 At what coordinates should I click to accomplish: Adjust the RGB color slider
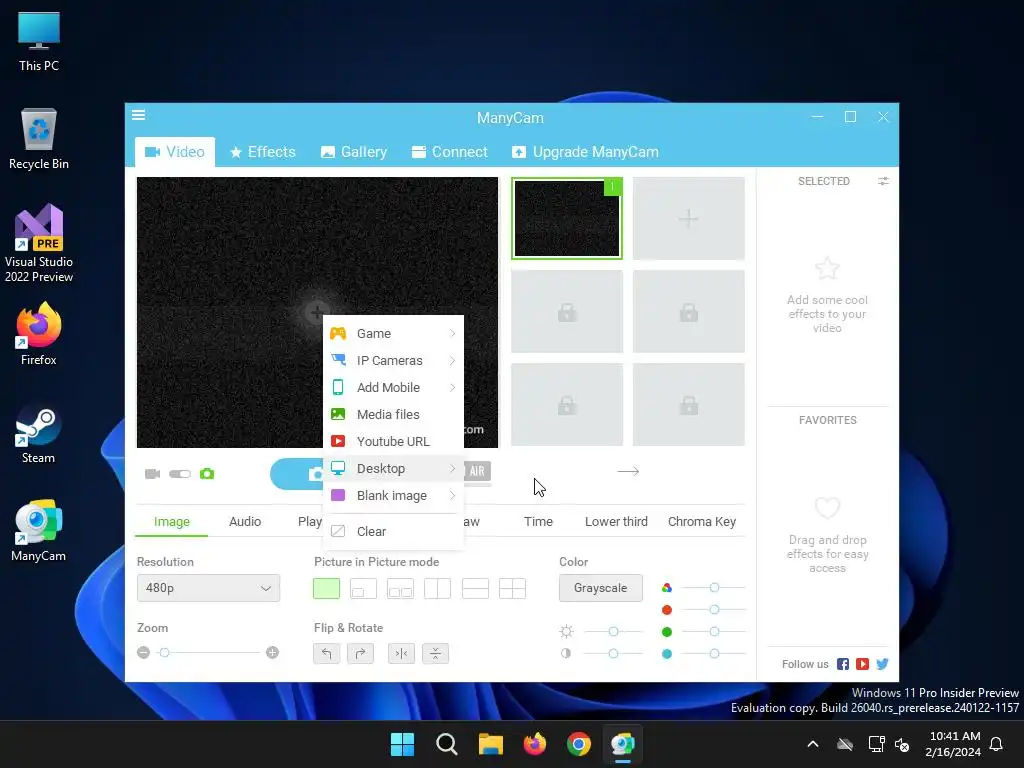click(x=714, y=588)
